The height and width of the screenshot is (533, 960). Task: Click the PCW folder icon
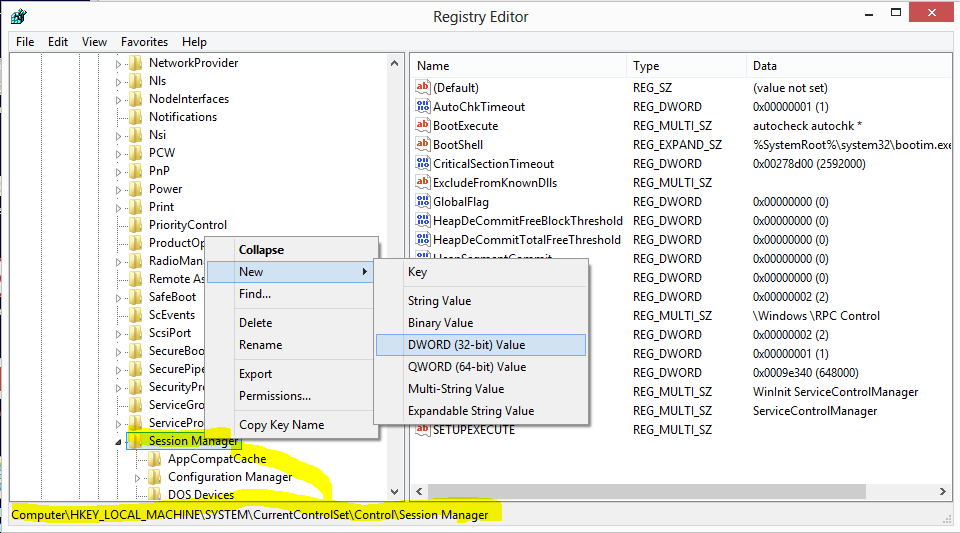click(x=135, y=152)
